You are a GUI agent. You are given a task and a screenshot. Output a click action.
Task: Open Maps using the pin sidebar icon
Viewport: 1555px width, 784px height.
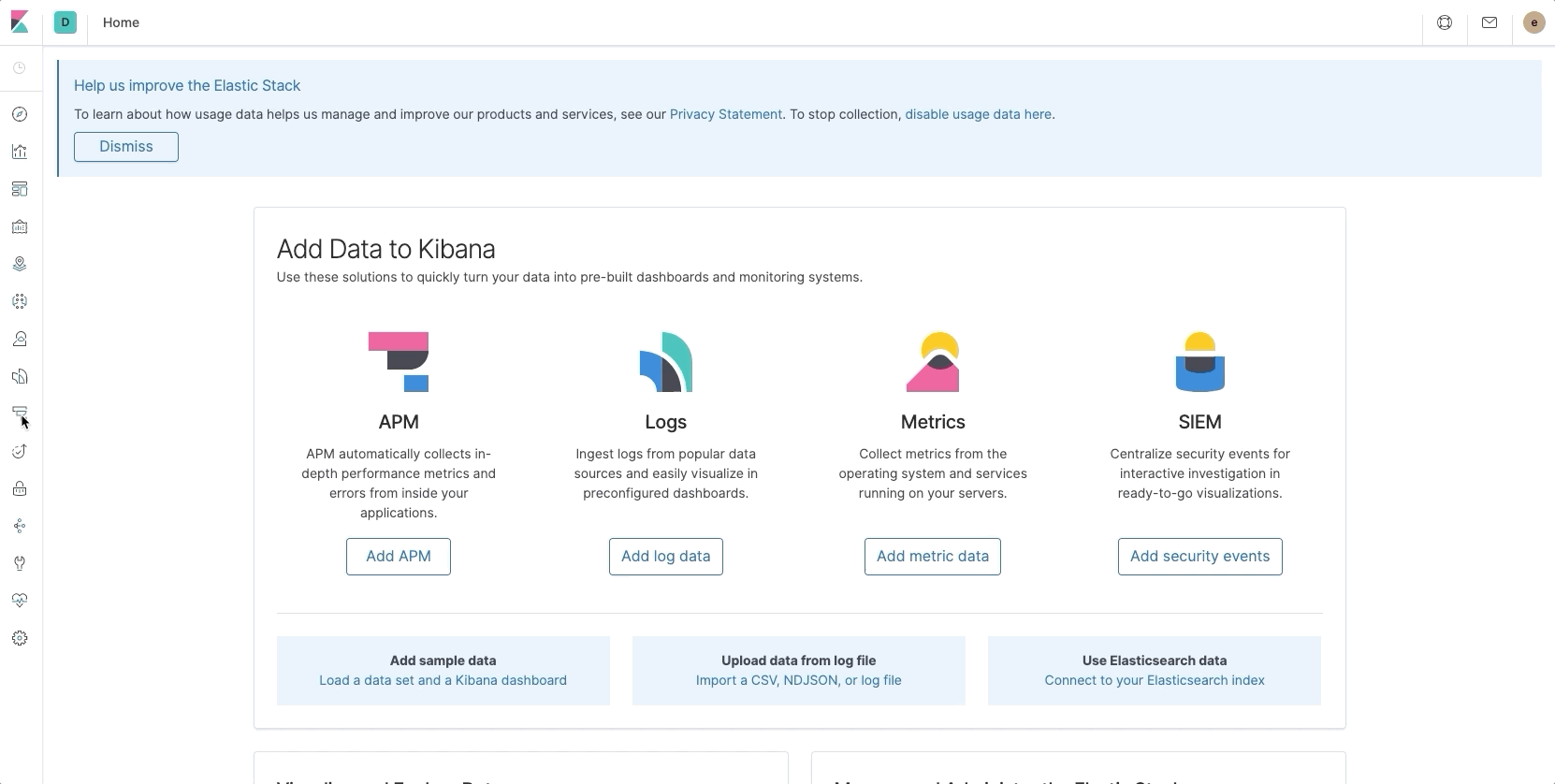pyautogui.click(x=20, y=264)
